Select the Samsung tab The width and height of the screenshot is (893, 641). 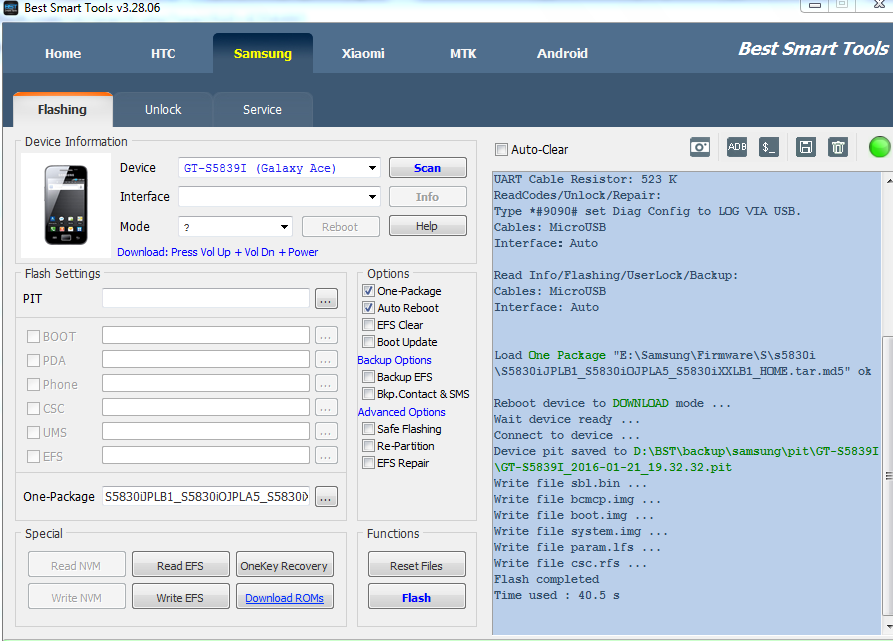click(x=263, y=54)
